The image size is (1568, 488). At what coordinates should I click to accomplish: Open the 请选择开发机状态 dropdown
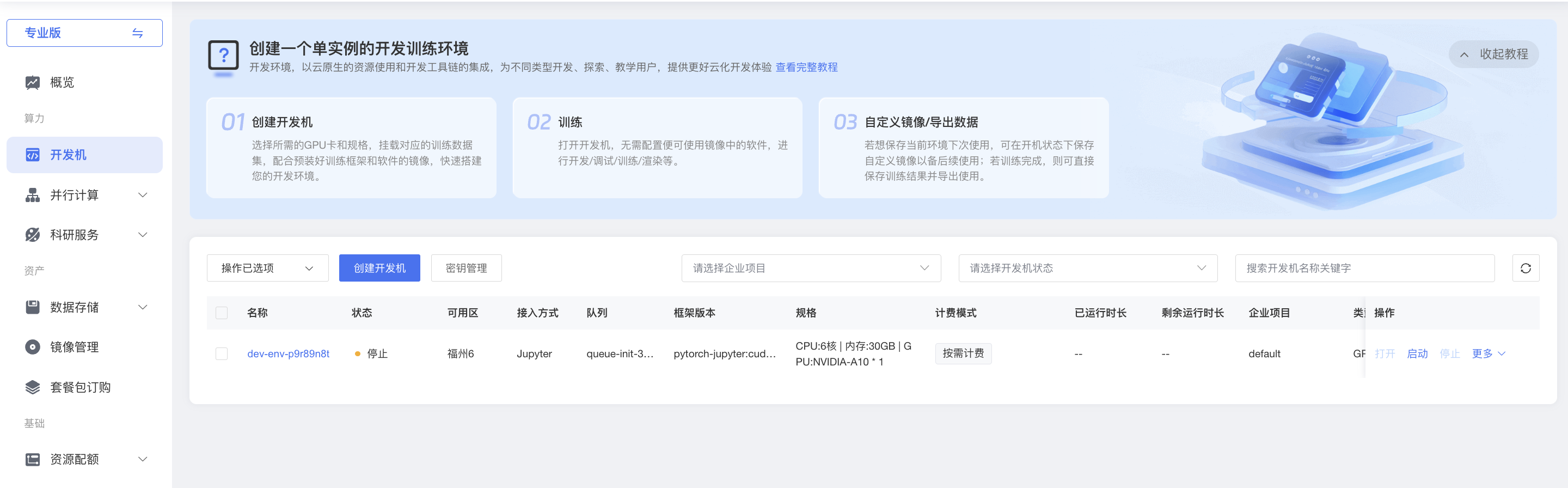1088,268
